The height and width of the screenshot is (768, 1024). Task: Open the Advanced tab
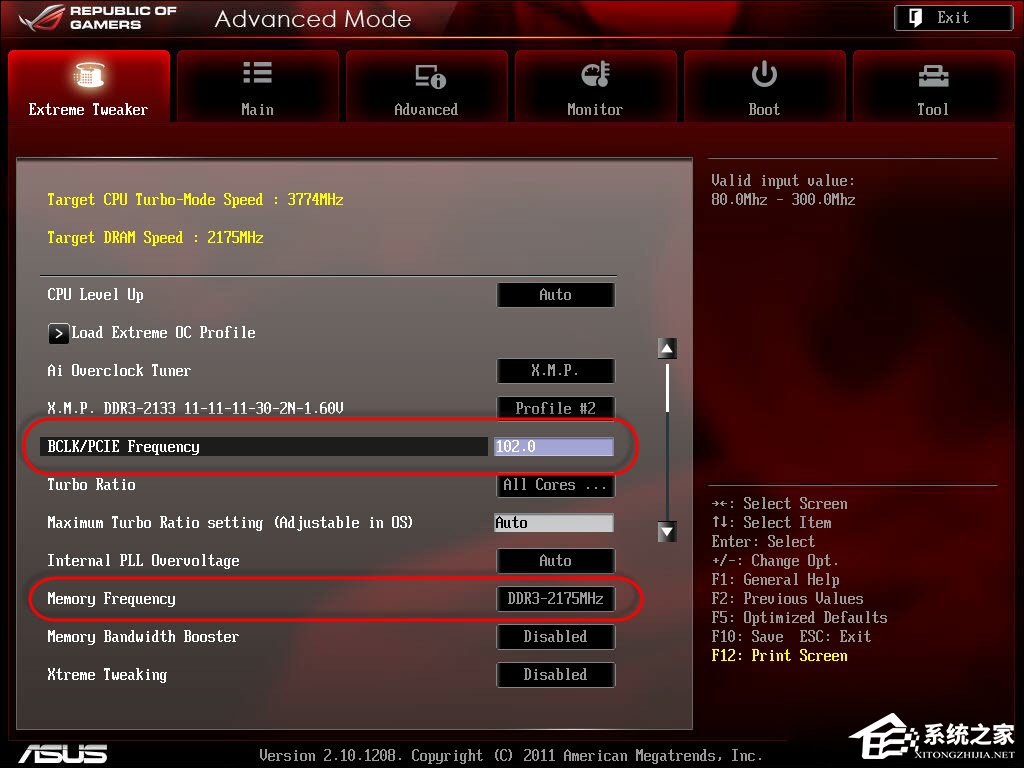tap(426, 86)
